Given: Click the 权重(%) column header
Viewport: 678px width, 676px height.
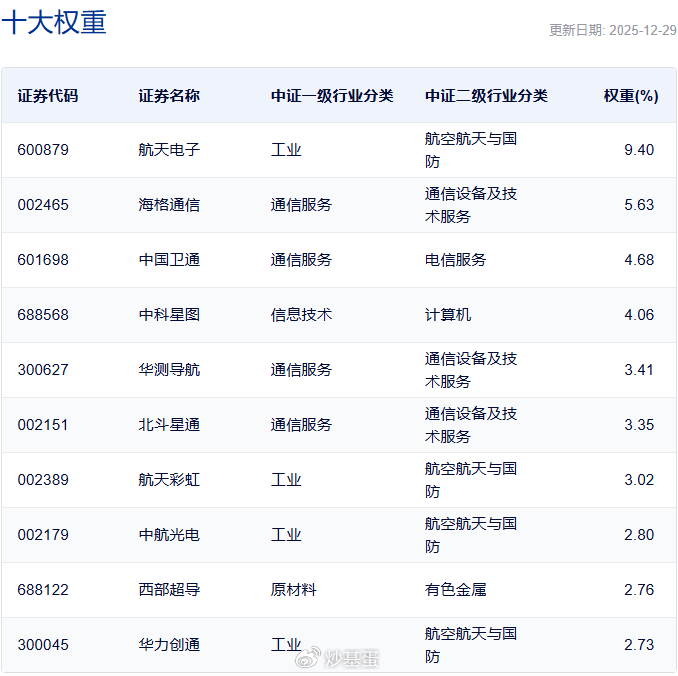Looking at the screenshot, I should click(x=631, y=96).
